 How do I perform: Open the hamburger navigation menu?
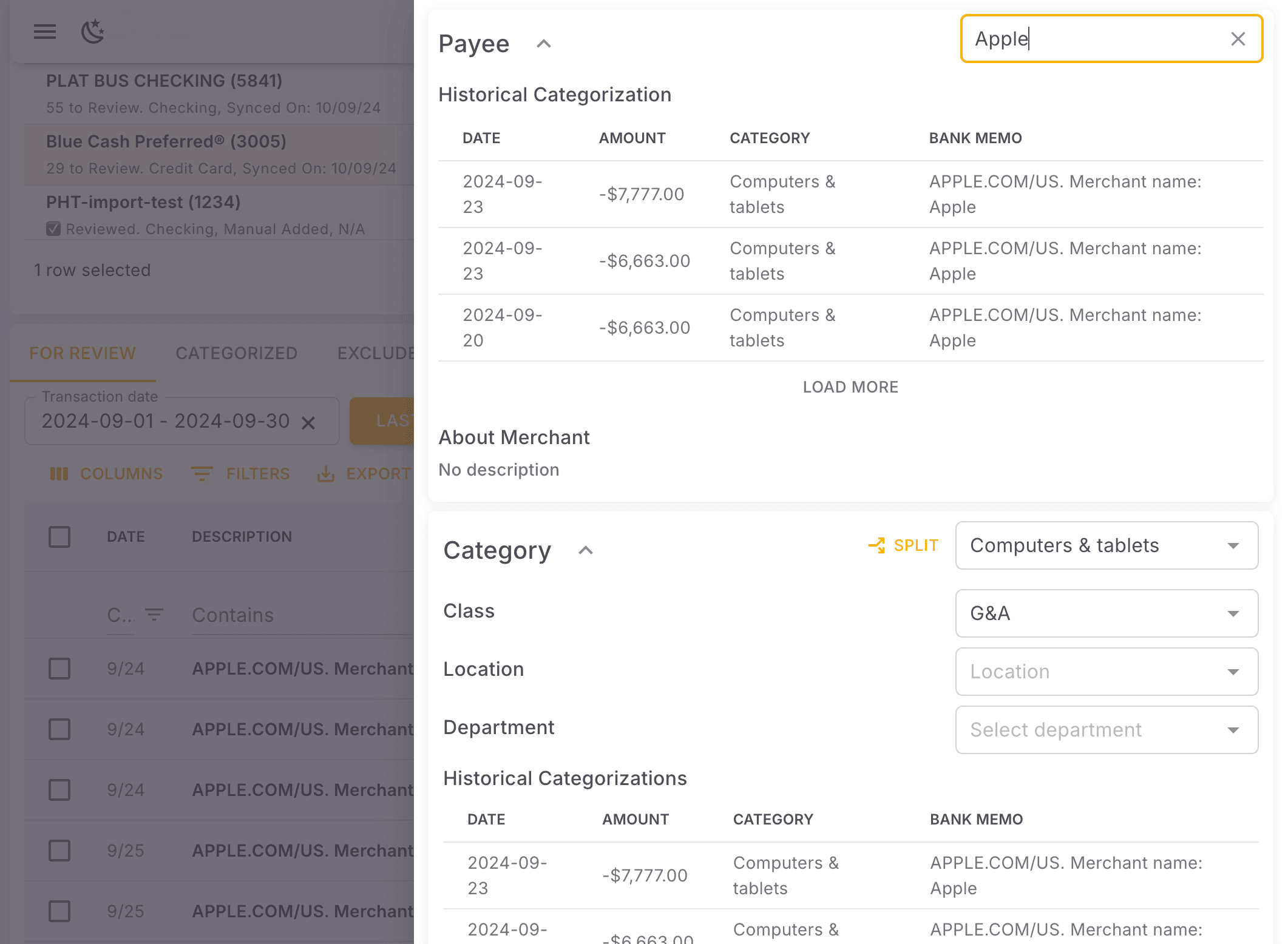[44, 32]
